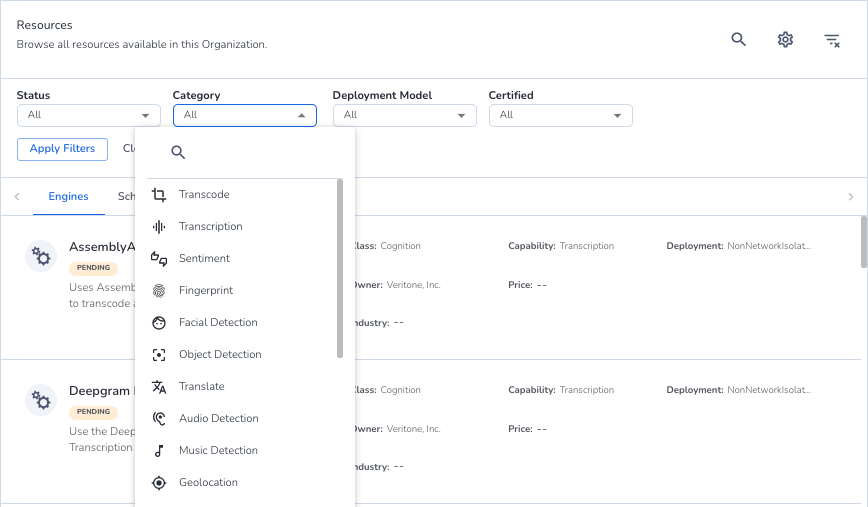Click the Transcode crop icon
Screen dimensions: 868x507
tap(159, 194)
